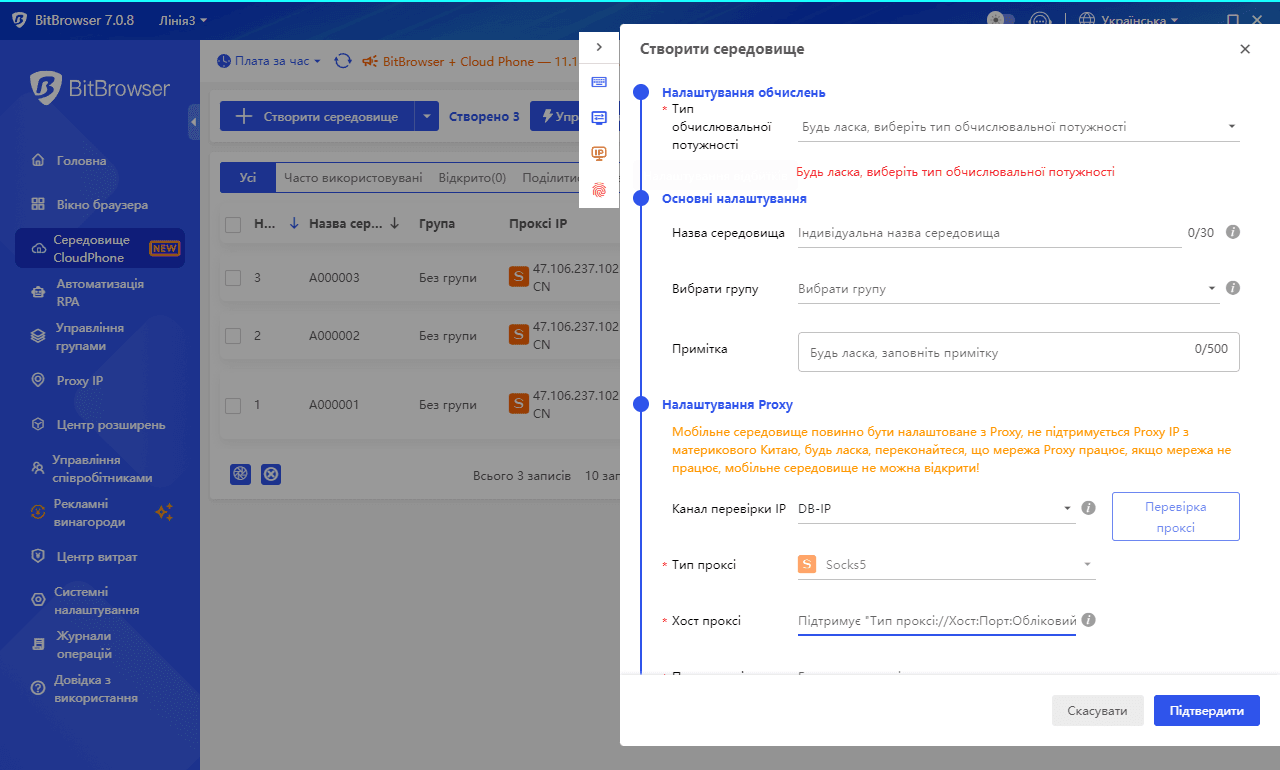Click the orange IP icon in side strip

pyautogui.click(x=599, y=153)
